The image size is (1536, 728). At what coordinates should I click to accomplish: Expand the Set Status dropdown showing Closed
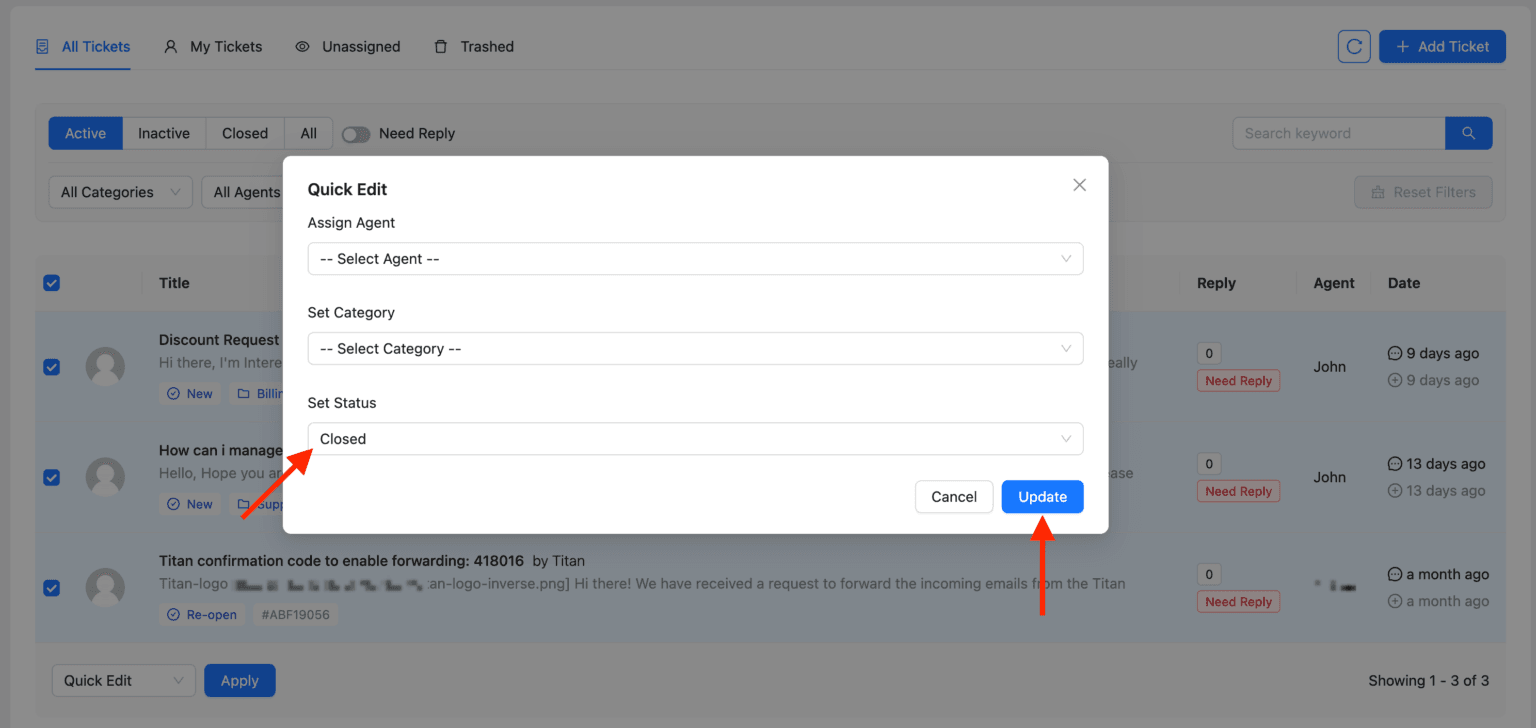(695, 438)
